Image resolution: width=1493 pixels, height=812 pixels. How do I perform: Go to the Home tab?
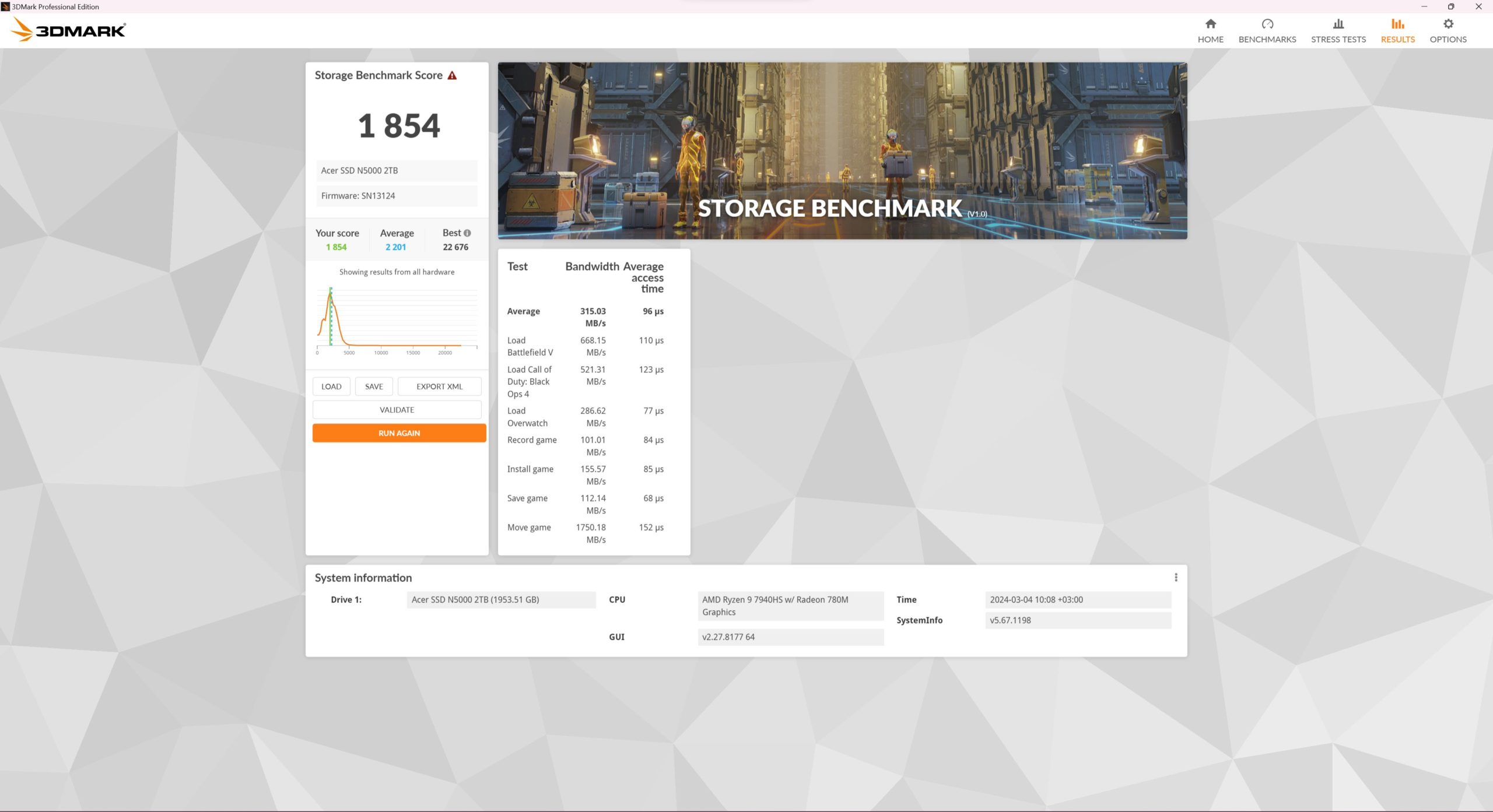tap(1210, 31)
